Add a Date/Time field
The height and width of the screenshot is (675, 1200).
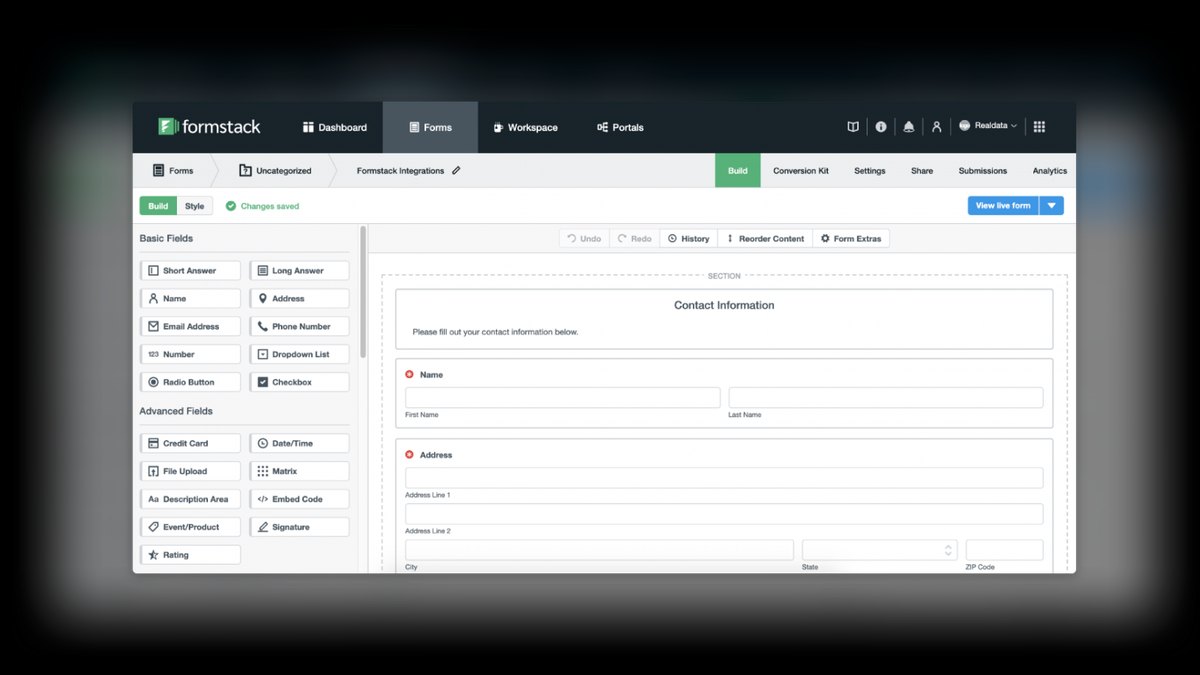tap(299, 443)
